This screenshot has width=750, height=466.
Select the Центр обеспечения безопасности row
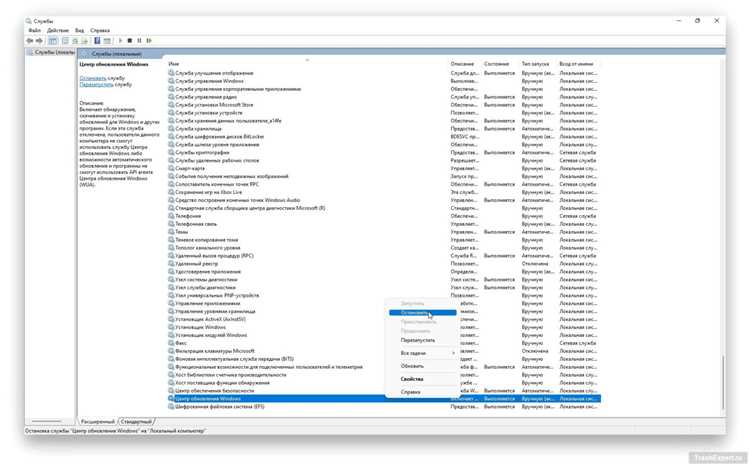[383, 391]
